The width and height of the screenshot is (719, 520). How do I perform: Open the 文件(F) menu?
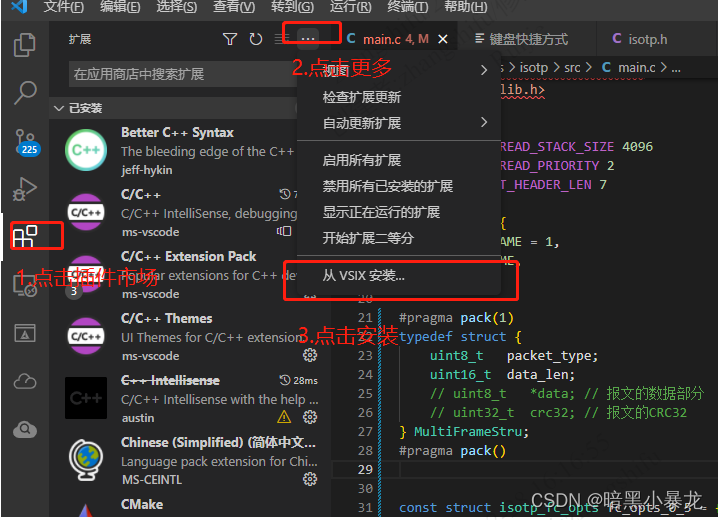63,6
